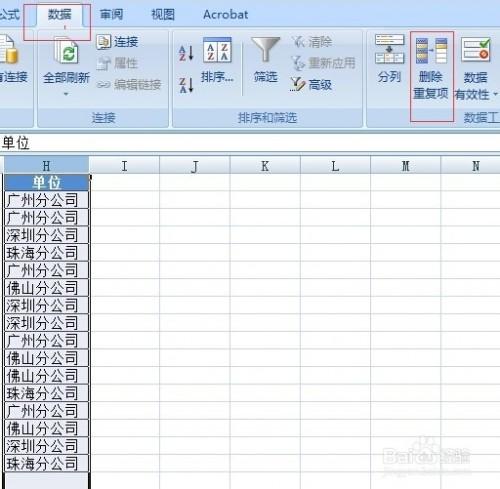The height and width of the screenshot is (489, 500).
Task: Click the 编辑链接 edit links button
Action: 129,85
